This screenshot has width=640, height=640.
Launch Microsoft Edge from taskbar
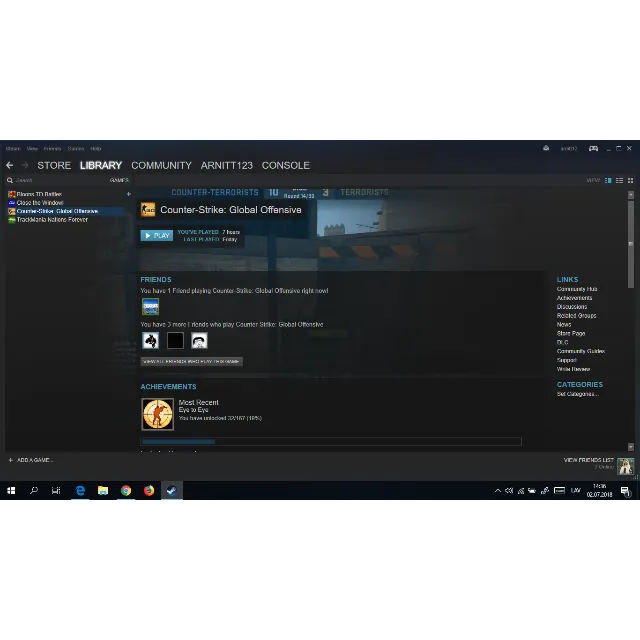(80, 490)
